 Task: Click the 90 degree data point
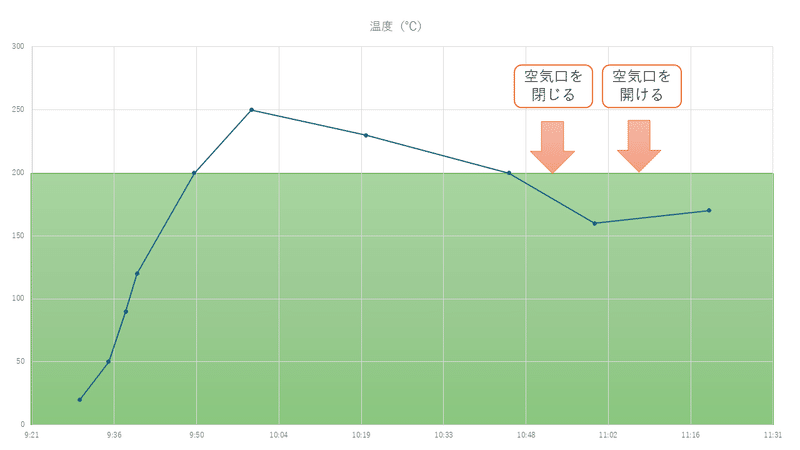pyautogui.click(x=126, y=311)
